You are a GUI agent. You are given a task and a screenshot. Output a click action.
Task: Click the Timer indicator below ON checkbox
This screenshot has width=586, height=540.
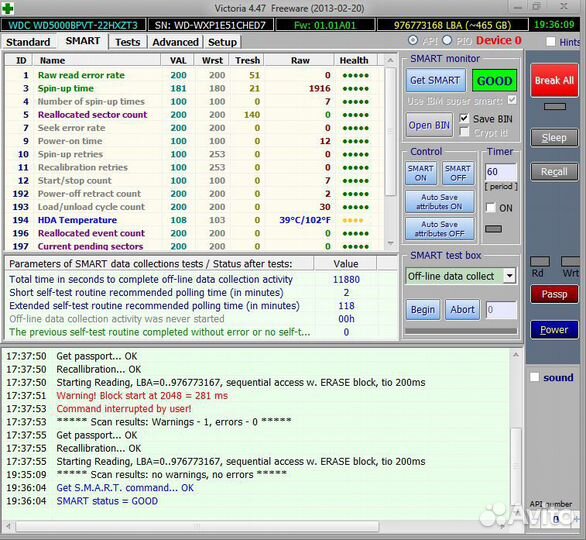click(493, 229)
